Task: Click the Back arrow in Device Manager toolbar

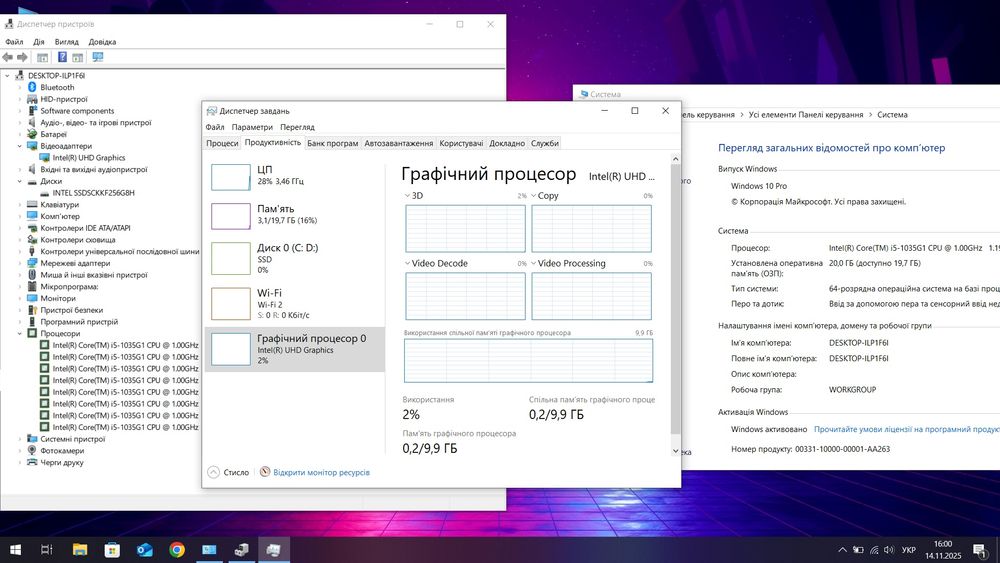Action: [x=8, y=57]
